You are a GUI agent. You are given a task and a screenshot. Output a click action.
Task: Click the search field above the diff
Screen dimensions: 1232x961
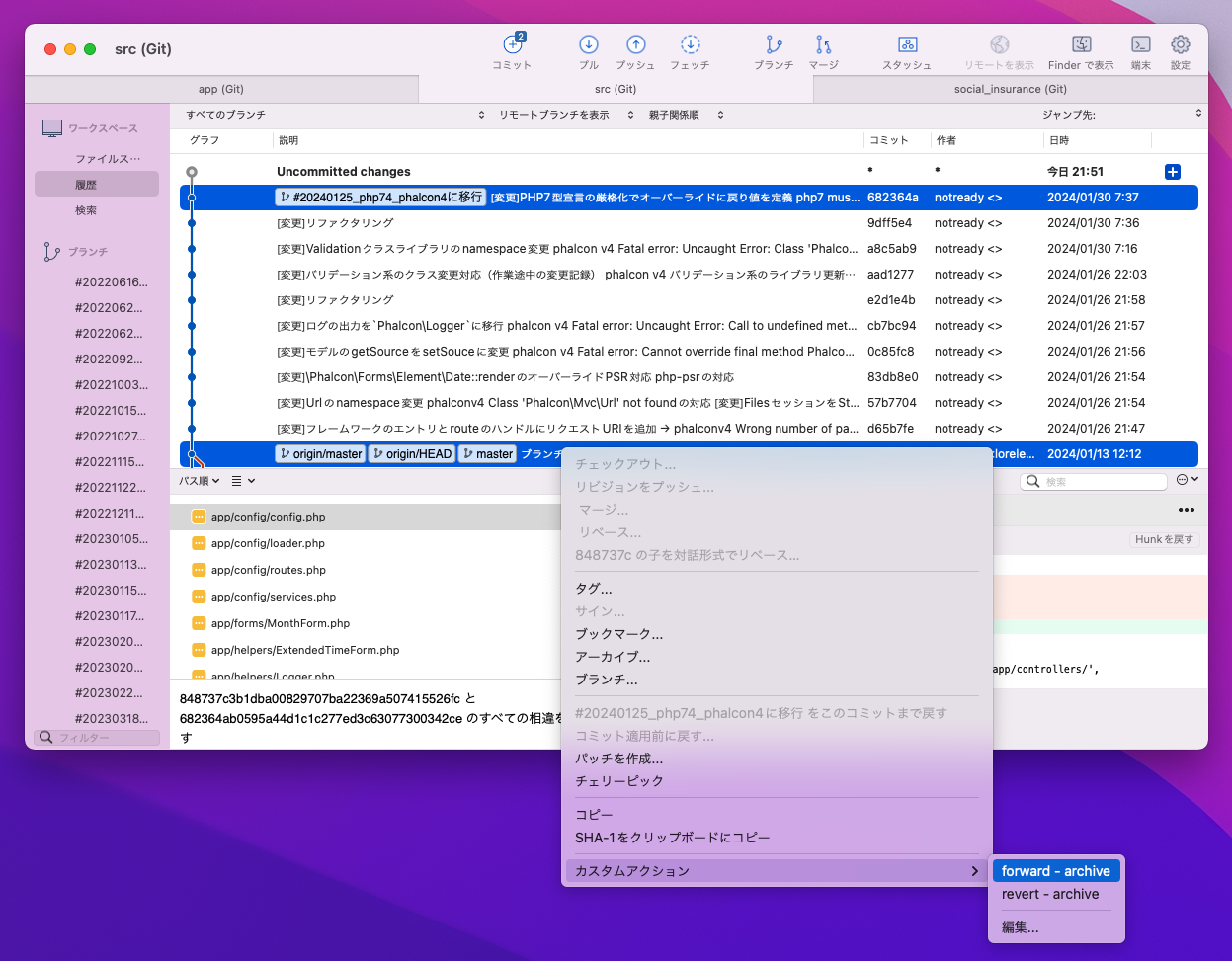coord(1095,481)
